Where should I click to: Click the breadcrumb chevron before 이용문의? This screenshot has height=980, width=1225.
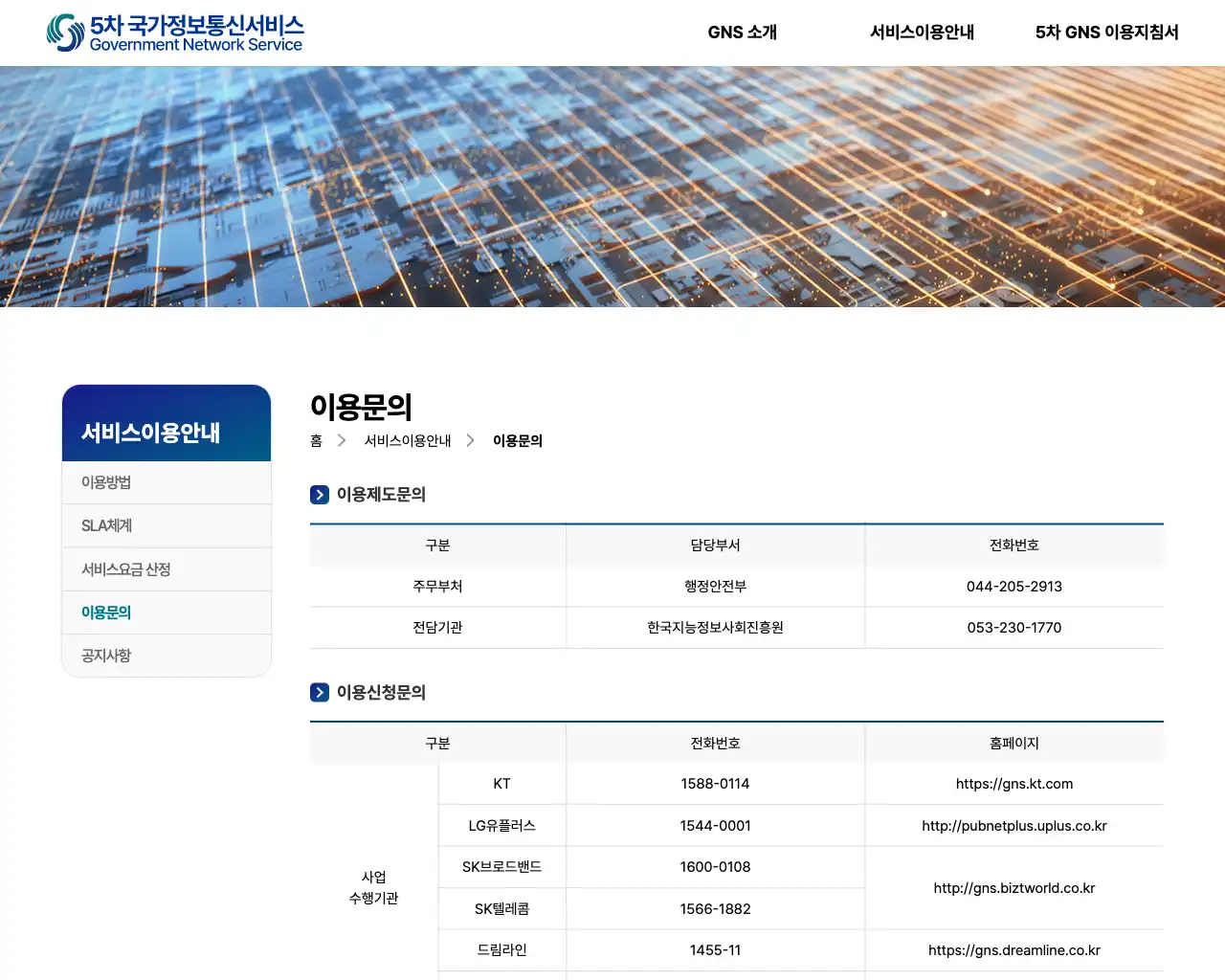click(x=470, y=440)
